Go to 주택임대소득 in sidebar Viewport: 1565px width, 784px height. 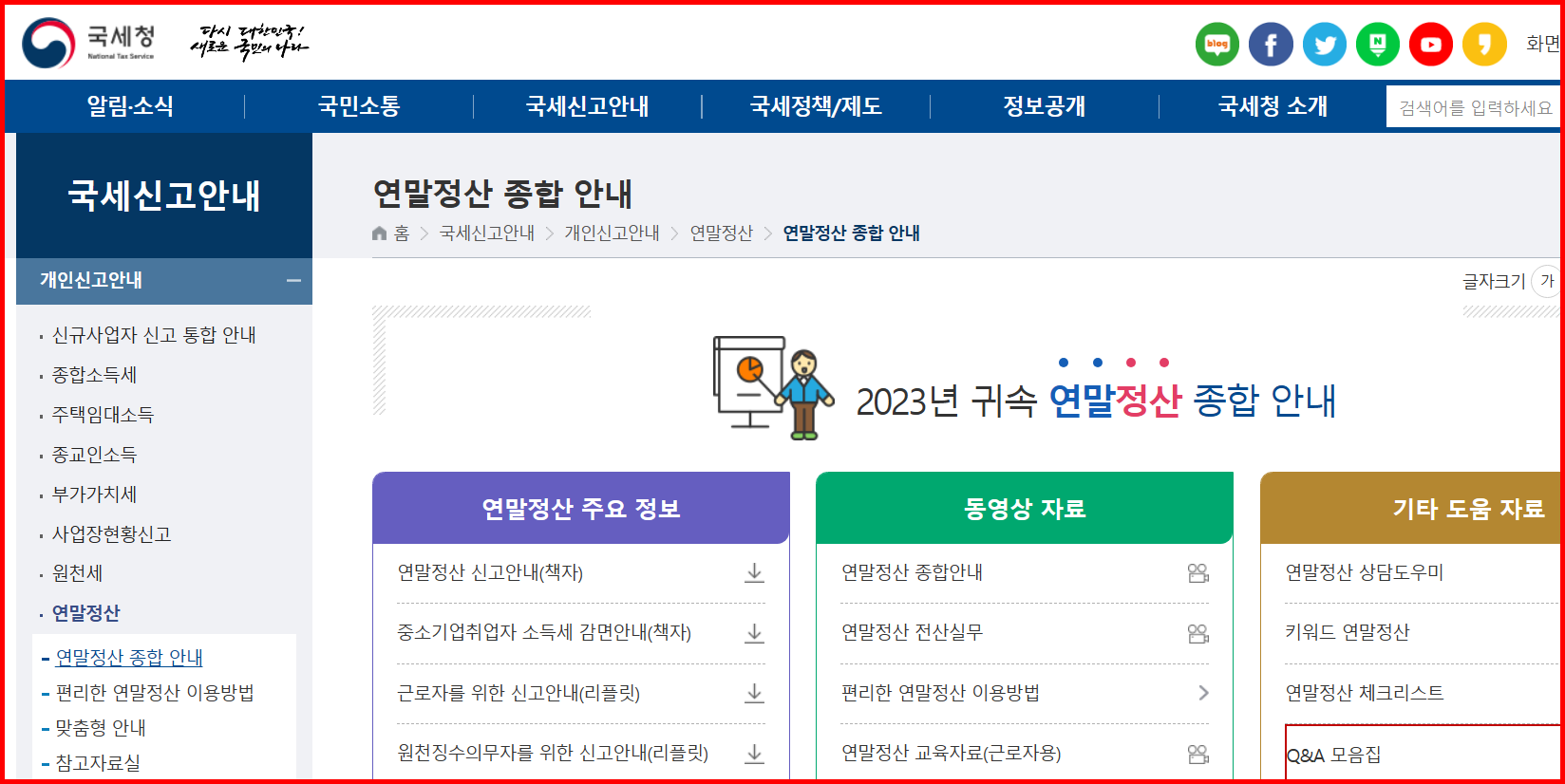103,415
